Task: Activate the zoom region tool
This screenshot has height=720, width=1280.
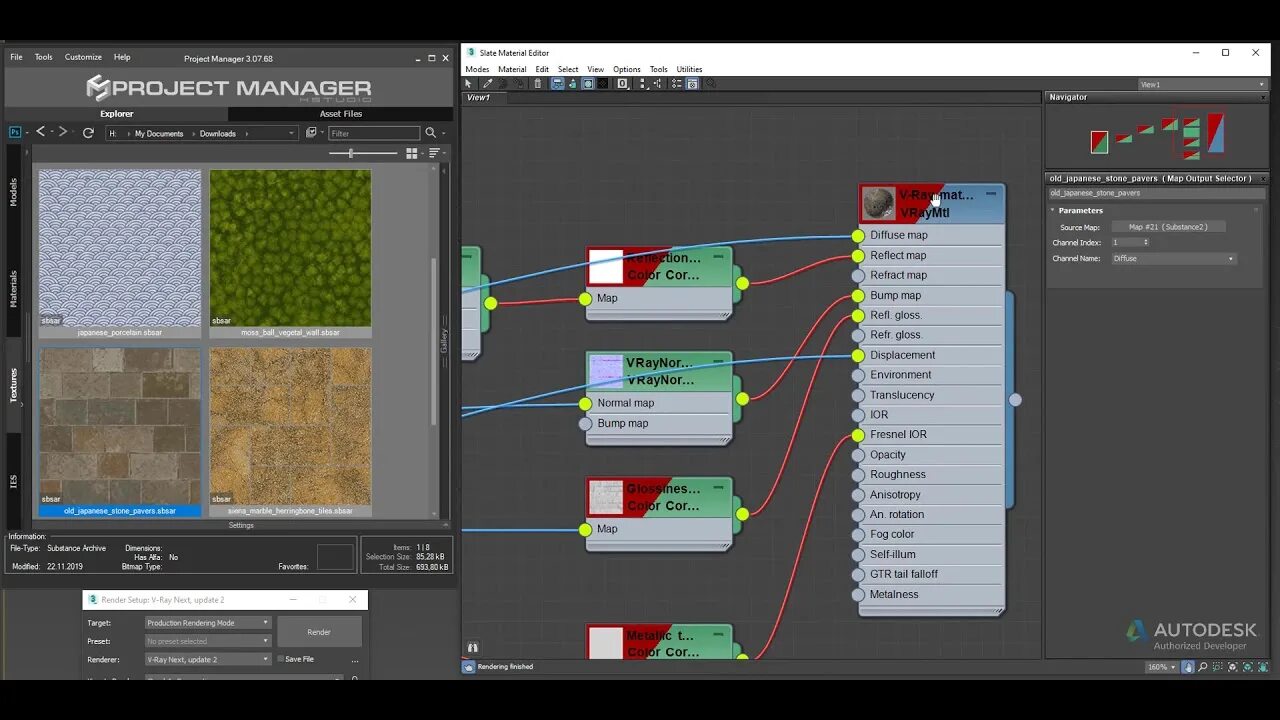Action: point(1217,667)
